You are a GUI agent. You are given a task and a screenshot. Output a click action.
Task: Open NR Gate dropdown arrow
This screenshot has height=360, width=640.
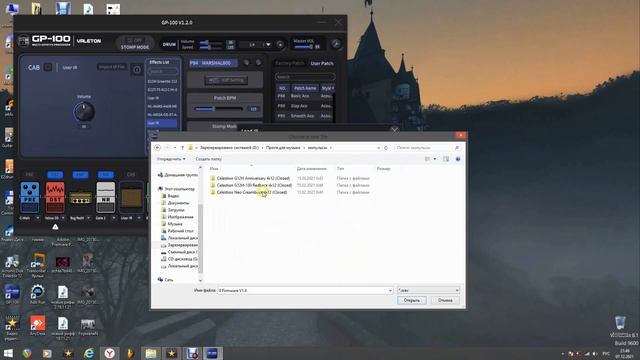coord(113,218)
